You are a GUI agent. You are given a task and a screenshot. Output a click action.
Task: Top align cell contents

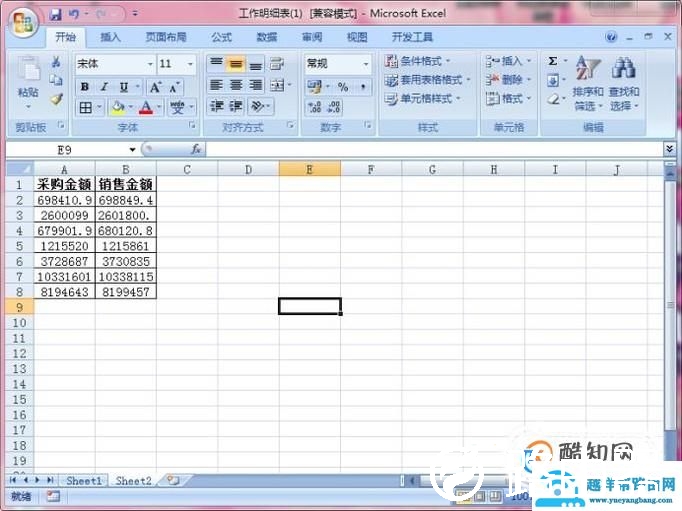216,63
